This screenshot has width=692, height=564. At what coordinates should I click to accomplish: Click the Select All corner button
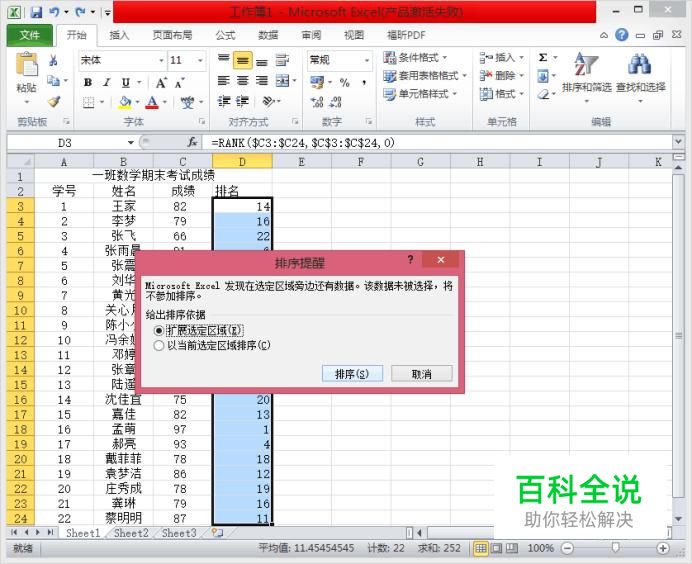pos(20,162)
